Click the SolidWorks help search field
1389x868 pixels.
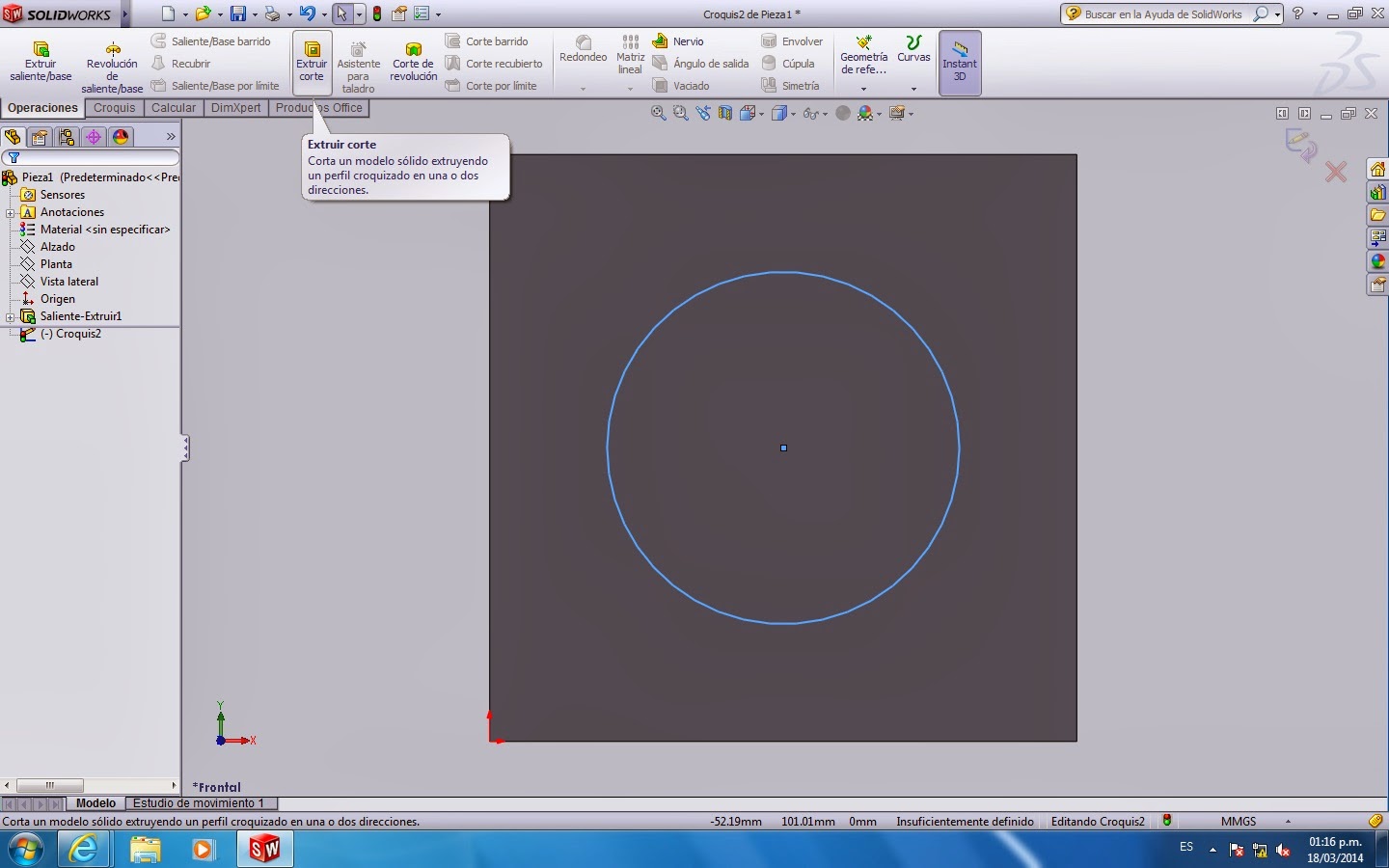click(1167, 14)
